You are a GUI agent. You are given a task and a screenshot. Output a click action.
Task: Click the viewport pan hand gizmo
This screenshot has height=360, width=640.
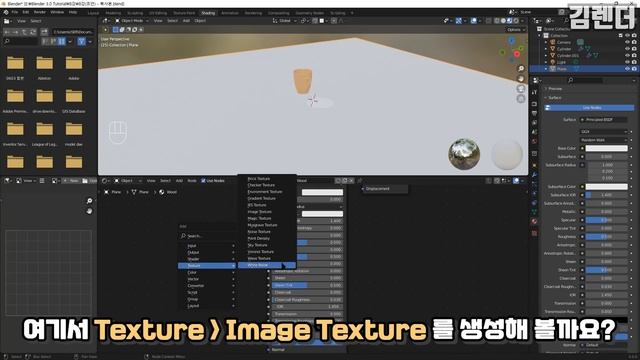click(521, 78)
